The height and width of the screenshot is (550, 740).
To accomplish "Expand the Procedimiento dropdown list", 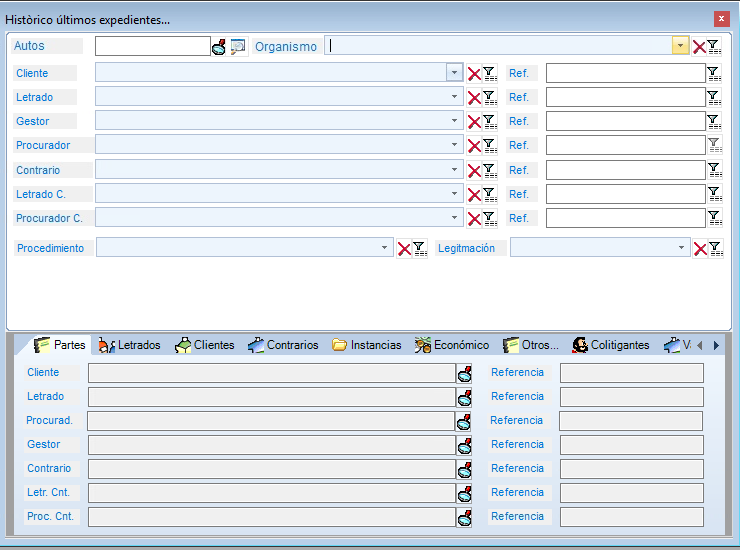I will coord(385,248).
